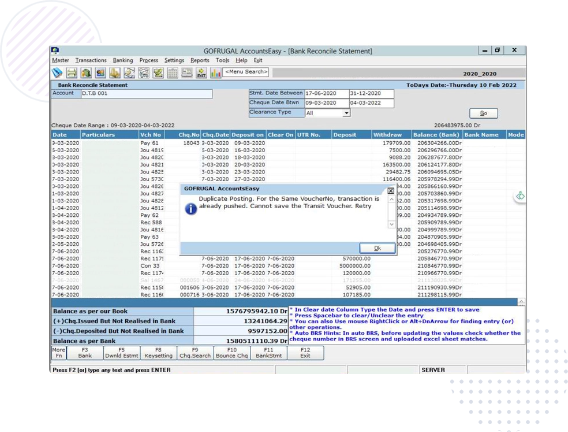Viewport: 568px width, 432px height.
Task: Click the blue picture-card toolbar icon
Action: [100, 73]
